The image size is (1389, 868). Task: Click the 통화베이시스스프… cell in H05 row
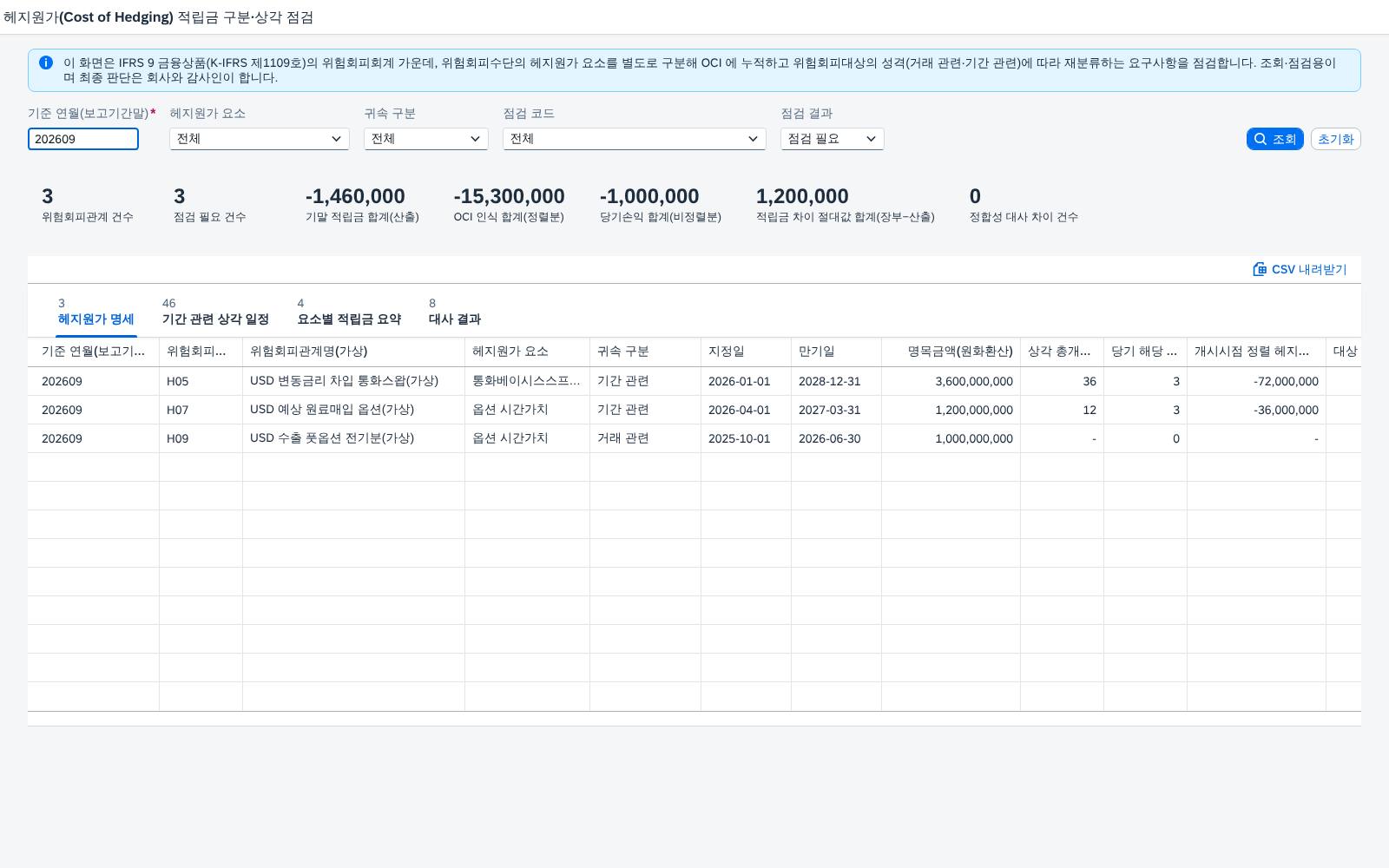pyautogui.click(x=528, y=381)
